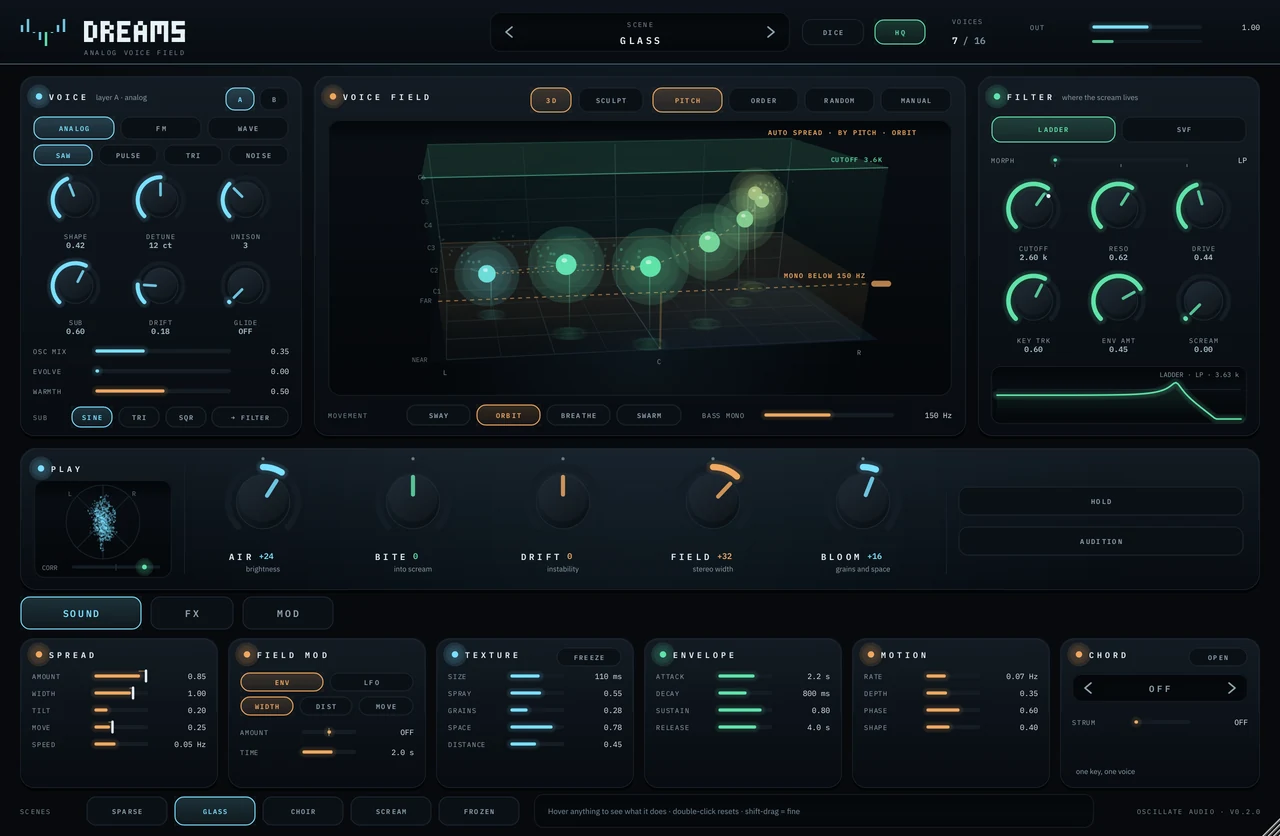Adjust the output level slider
1280x836 pixels.
(1147, 27)
